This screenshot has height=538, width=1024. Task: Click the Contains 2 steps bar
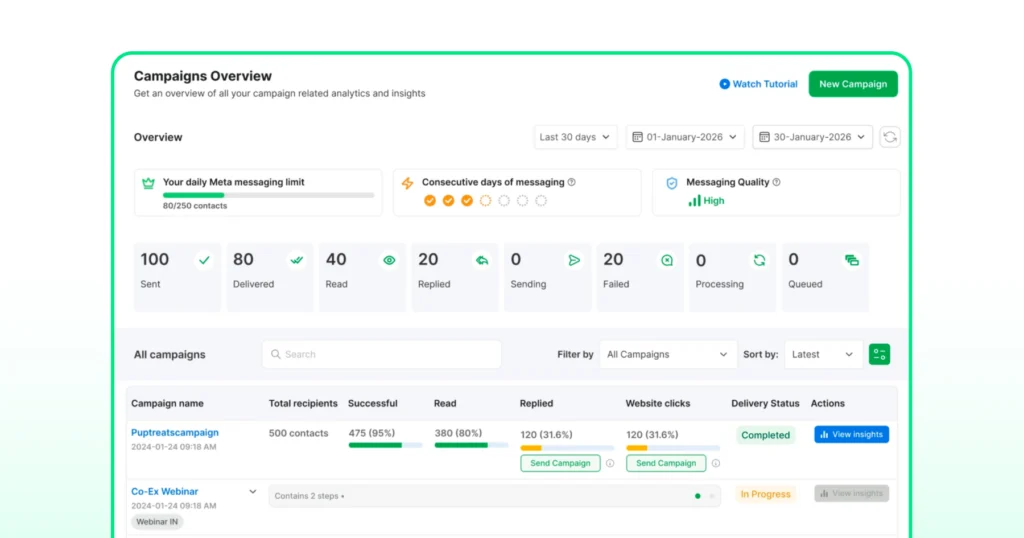pyautogui.click(x=494, y=496)
